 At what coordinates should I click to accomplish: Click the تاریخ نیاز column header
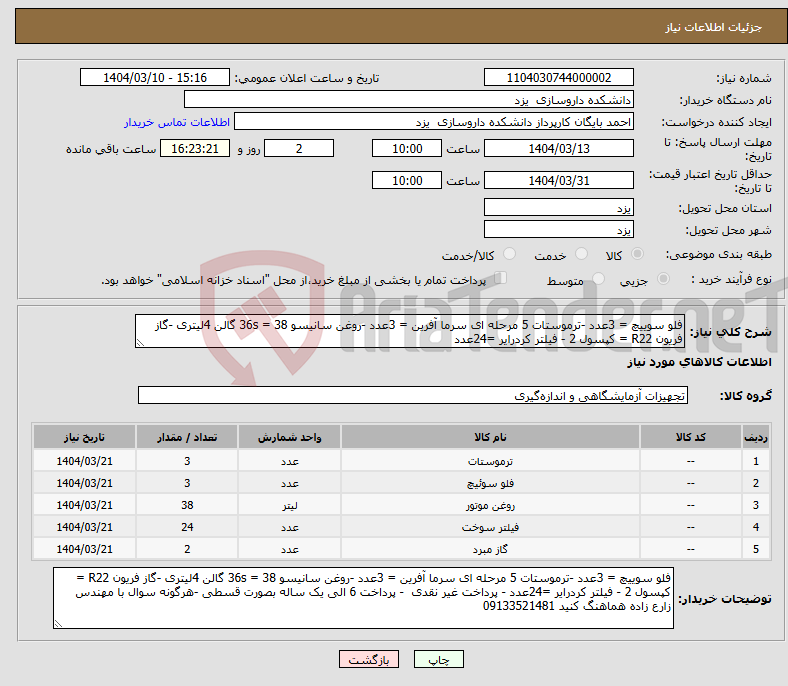84,437
